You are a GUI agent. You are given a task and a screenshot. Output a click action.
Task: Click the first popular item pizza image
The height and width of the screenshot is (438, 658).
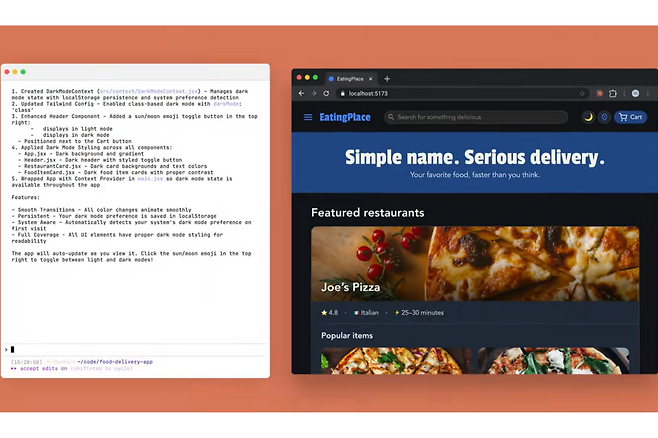tap(390, 360)
